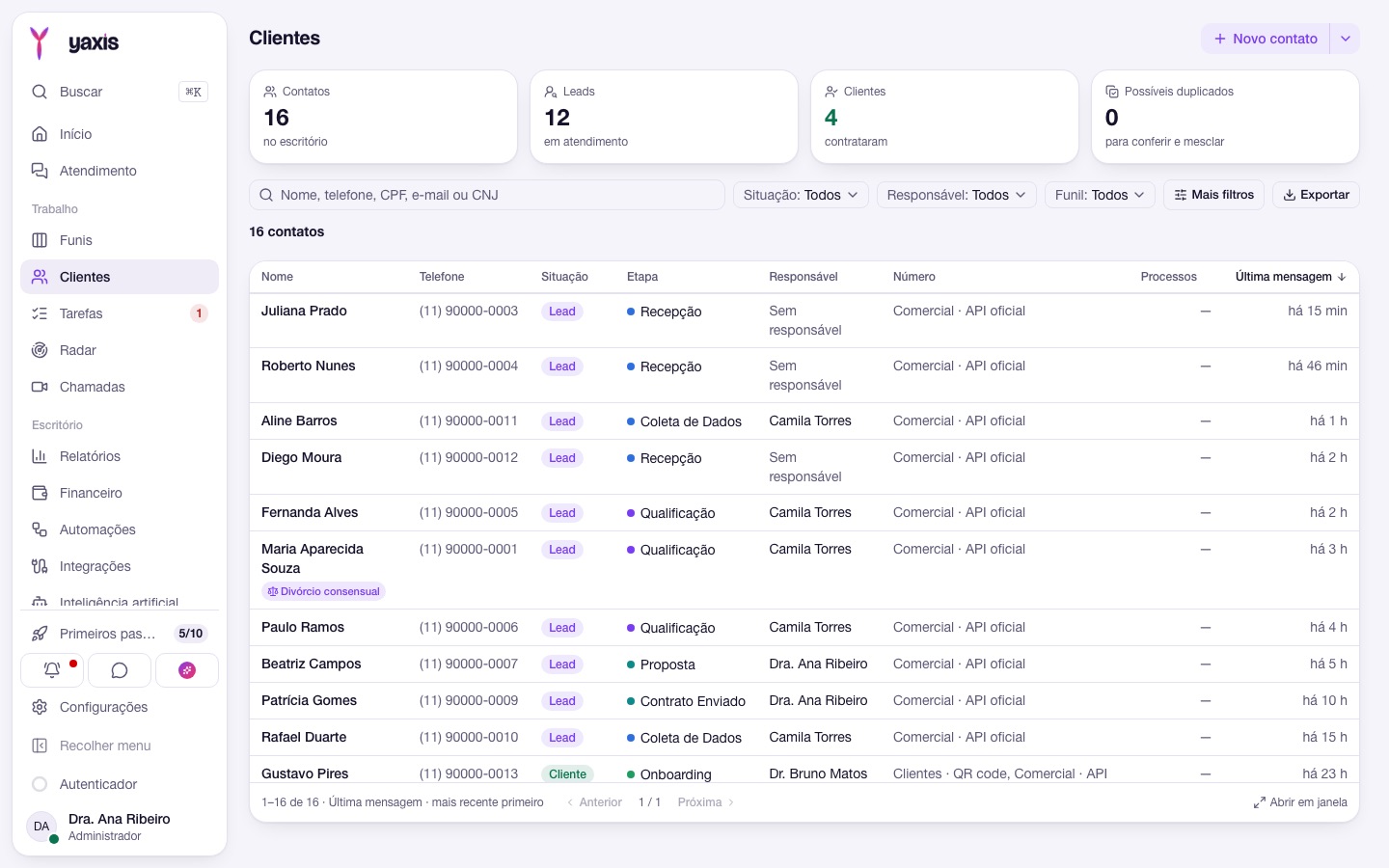This screenshot has width=1389, height=868.
Task: Click the Exportar button
Action: [x=1316, y=195]
